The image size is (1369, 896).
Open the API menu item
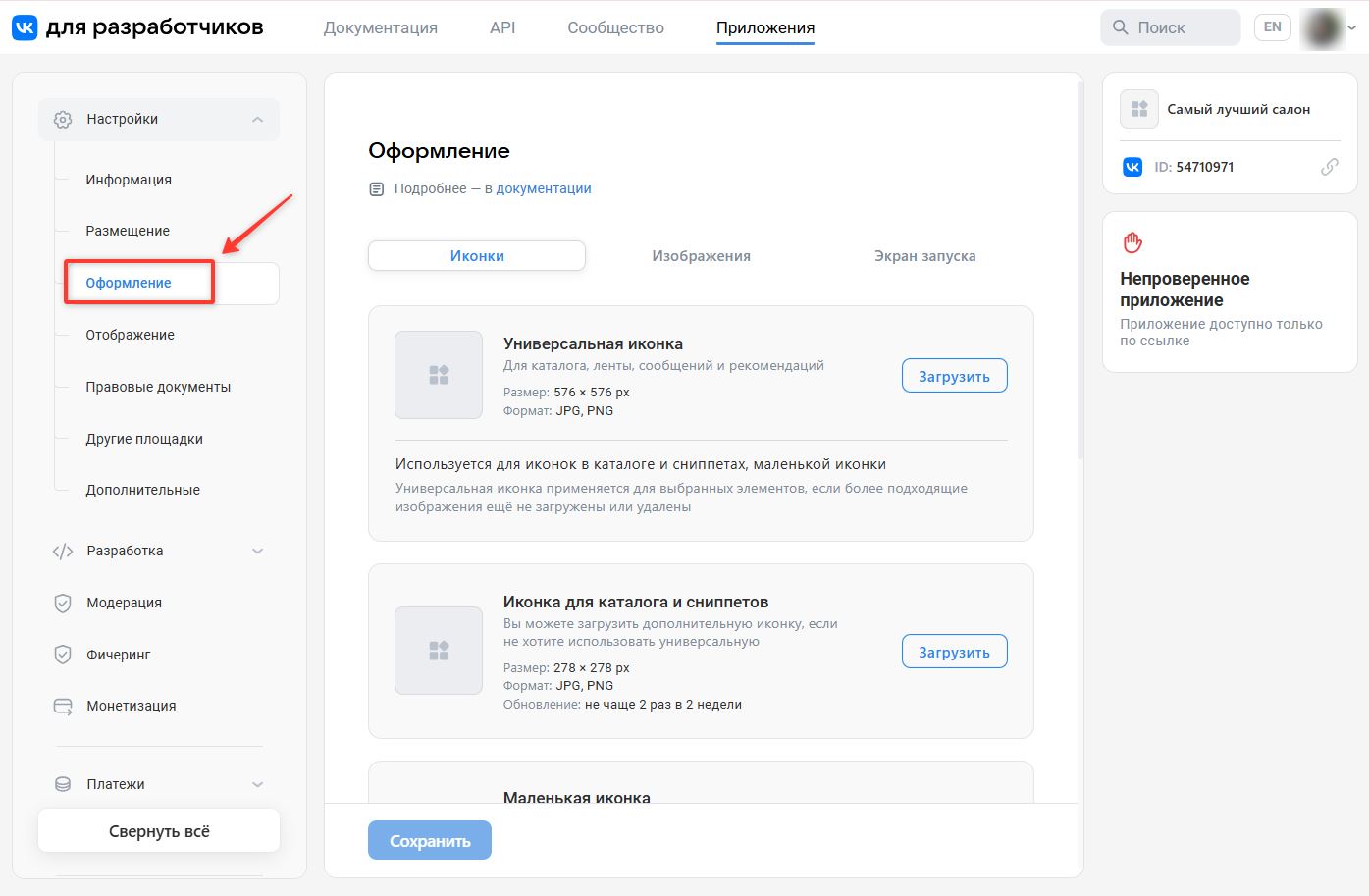pyautogui.click(x=502, y=27)
